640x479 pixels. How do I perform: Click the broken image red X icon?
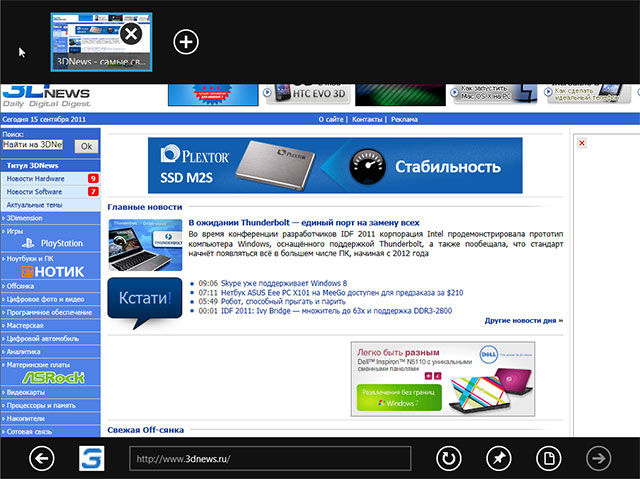click(582, 143)
